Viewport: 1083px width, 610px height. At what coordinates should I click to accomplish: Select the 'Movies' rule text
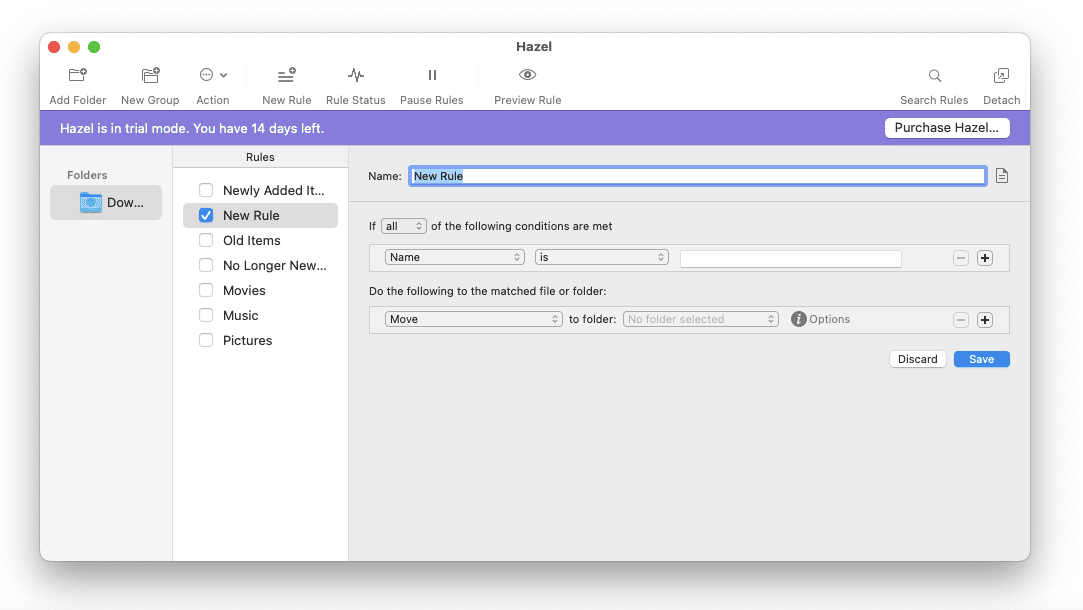click(x=244, y=290)
